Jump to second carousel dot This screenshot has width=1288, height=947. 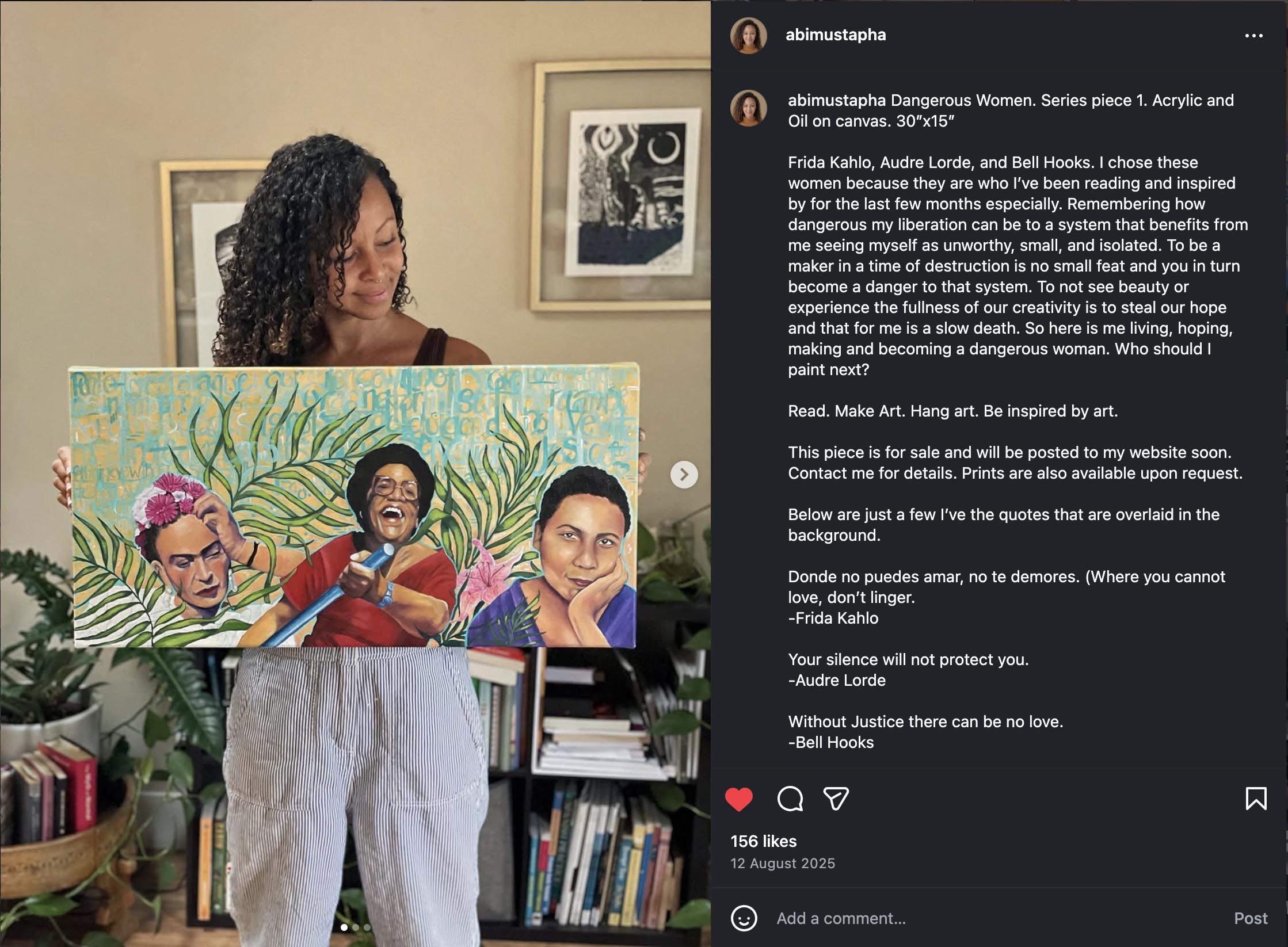(356, 927)
